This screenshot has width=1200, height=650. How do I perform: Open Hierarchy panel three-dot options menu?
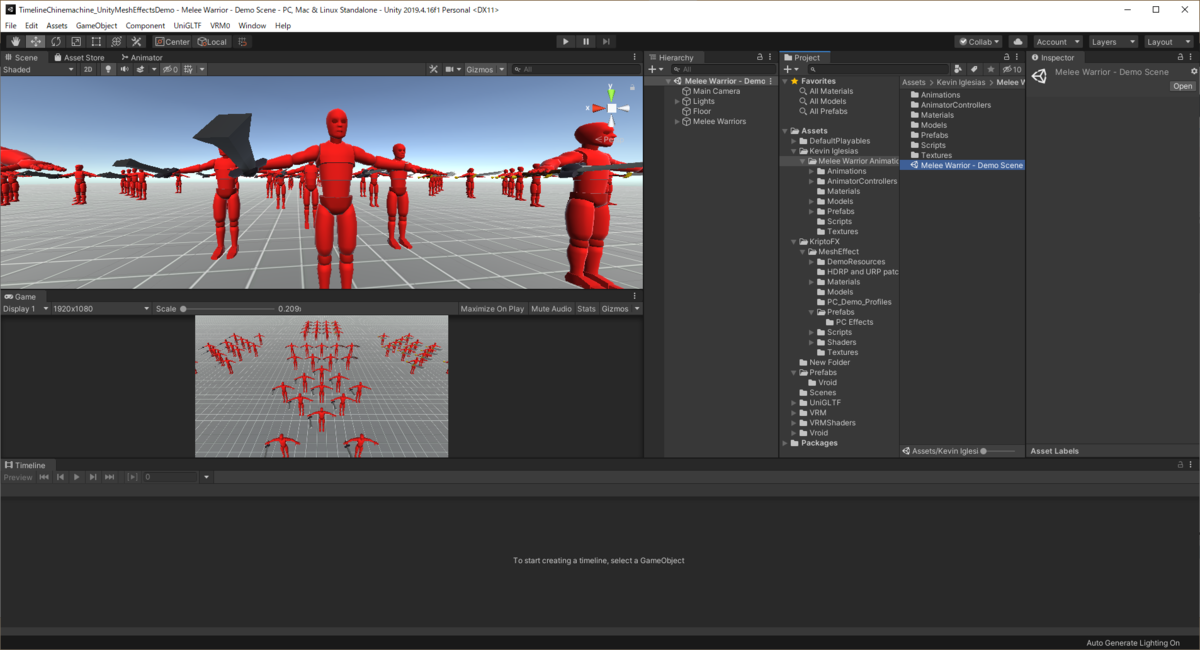772,57
